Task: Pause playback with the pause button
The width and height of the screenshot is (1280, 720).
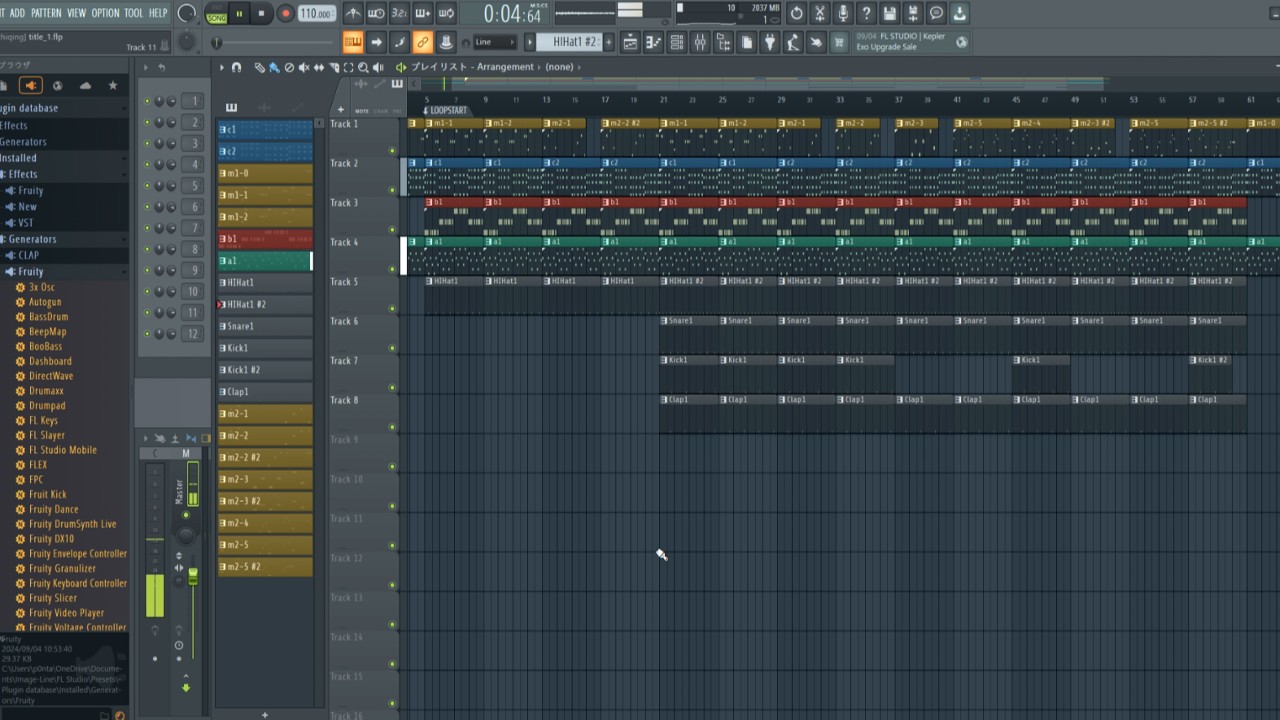Action: coord(239,14)
